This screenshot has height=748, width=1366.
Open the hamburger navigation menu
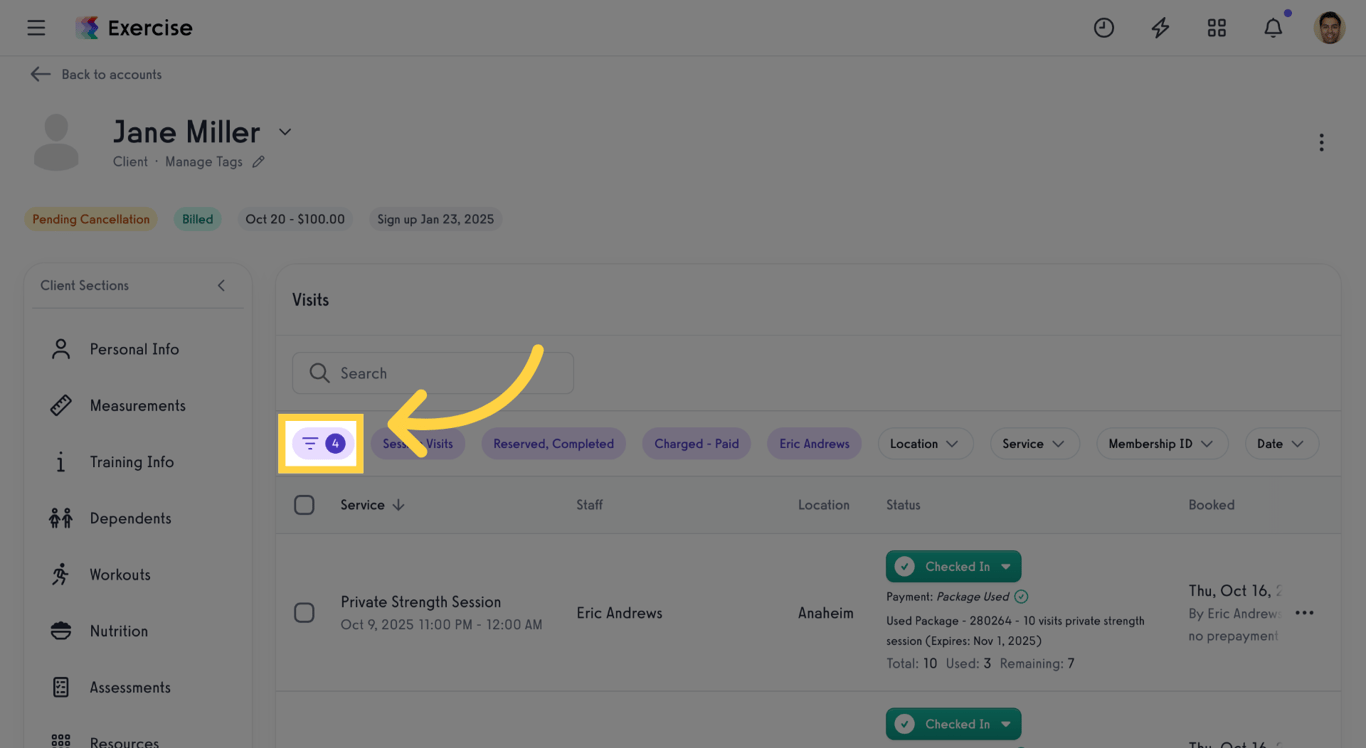36,28
